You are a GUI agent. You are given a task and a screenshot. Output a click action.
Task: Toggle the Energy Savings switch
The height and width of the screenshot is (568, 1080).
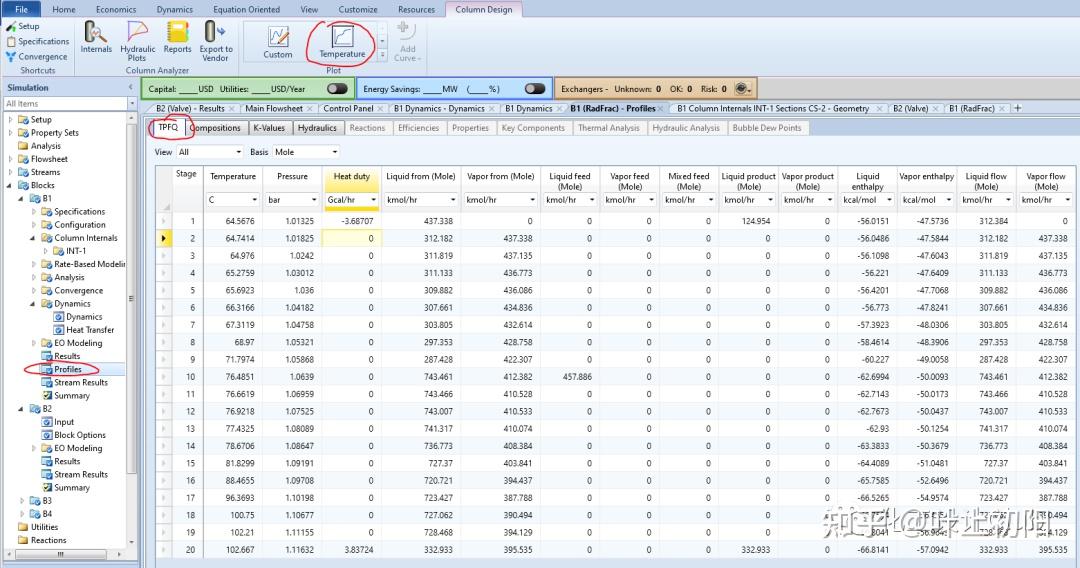click(535, 89)
